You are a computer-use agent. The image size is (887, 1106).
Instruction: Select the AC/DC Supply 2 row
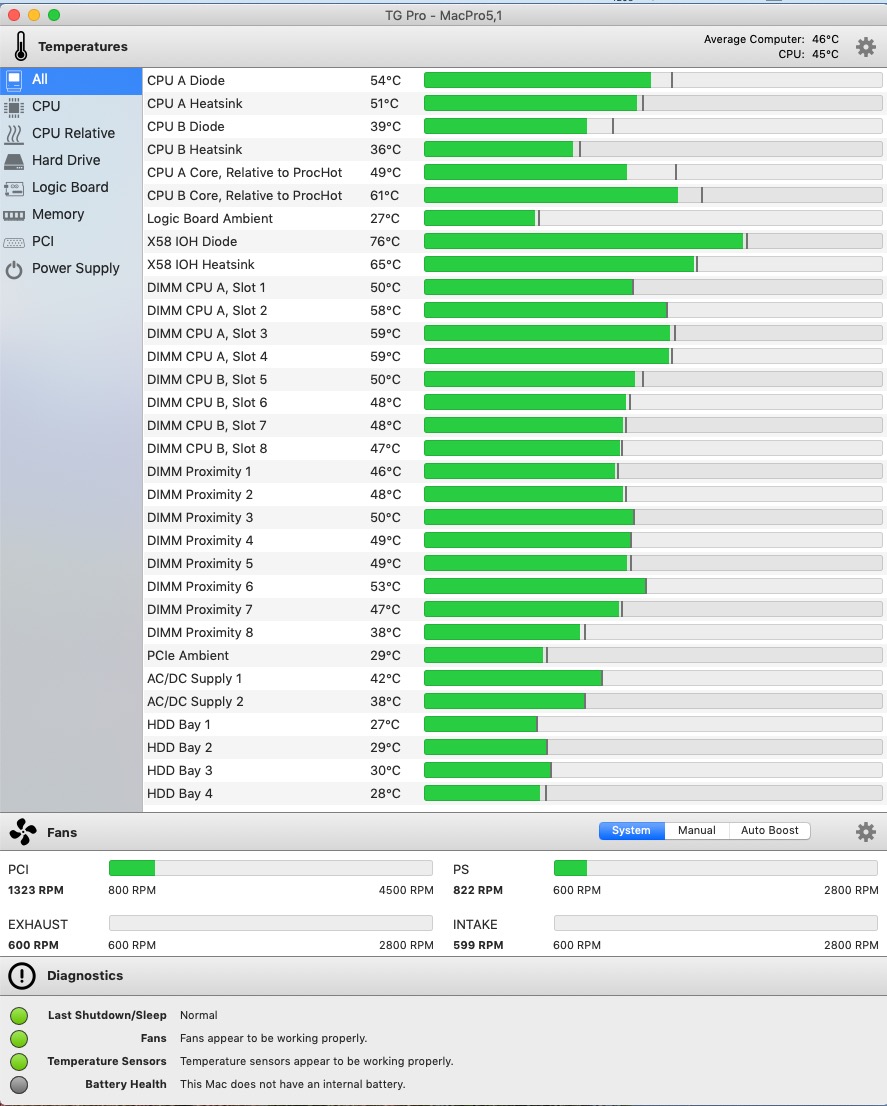tap(514, 701)
